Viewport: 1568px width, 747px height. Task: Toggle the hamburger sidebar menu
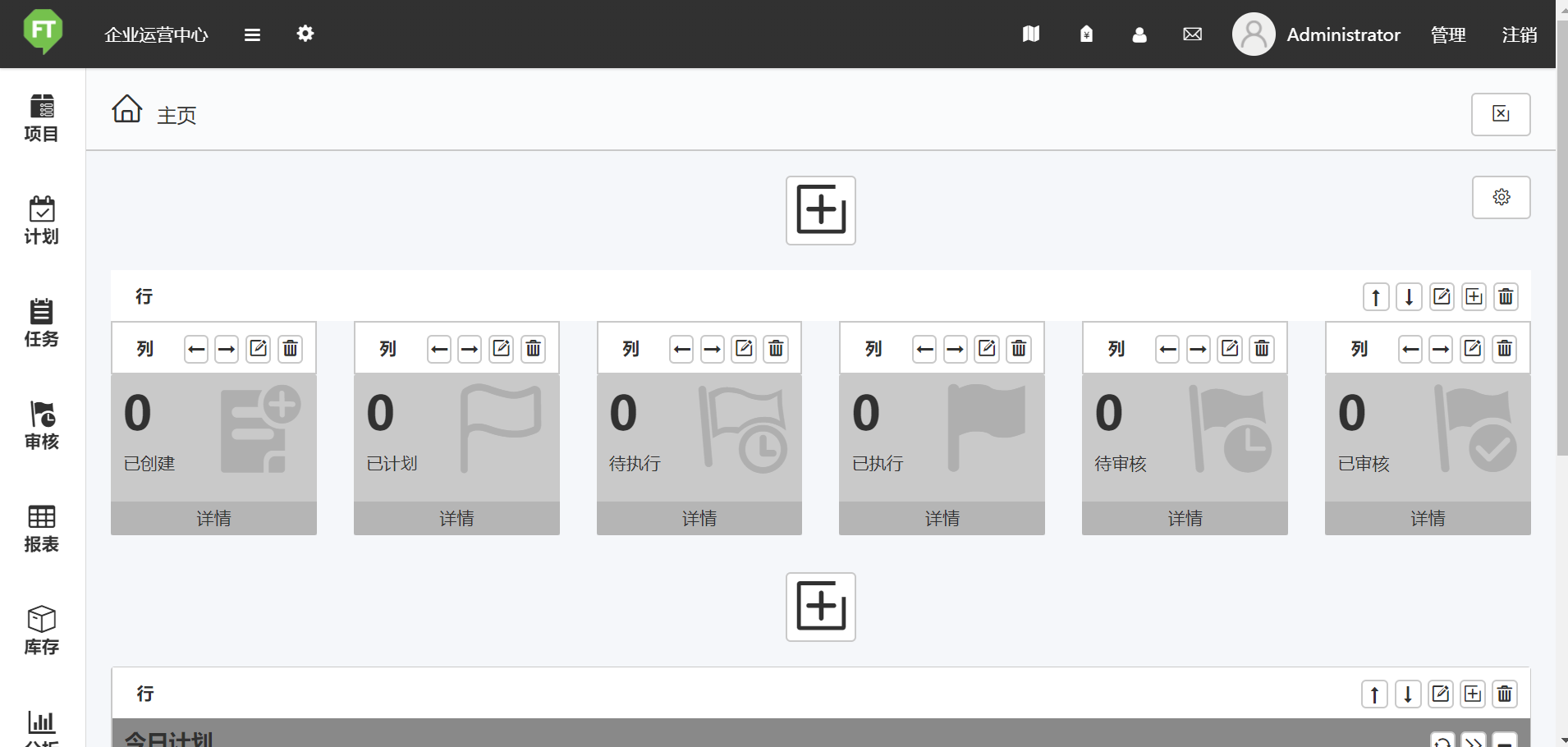(x=252, y=34)
